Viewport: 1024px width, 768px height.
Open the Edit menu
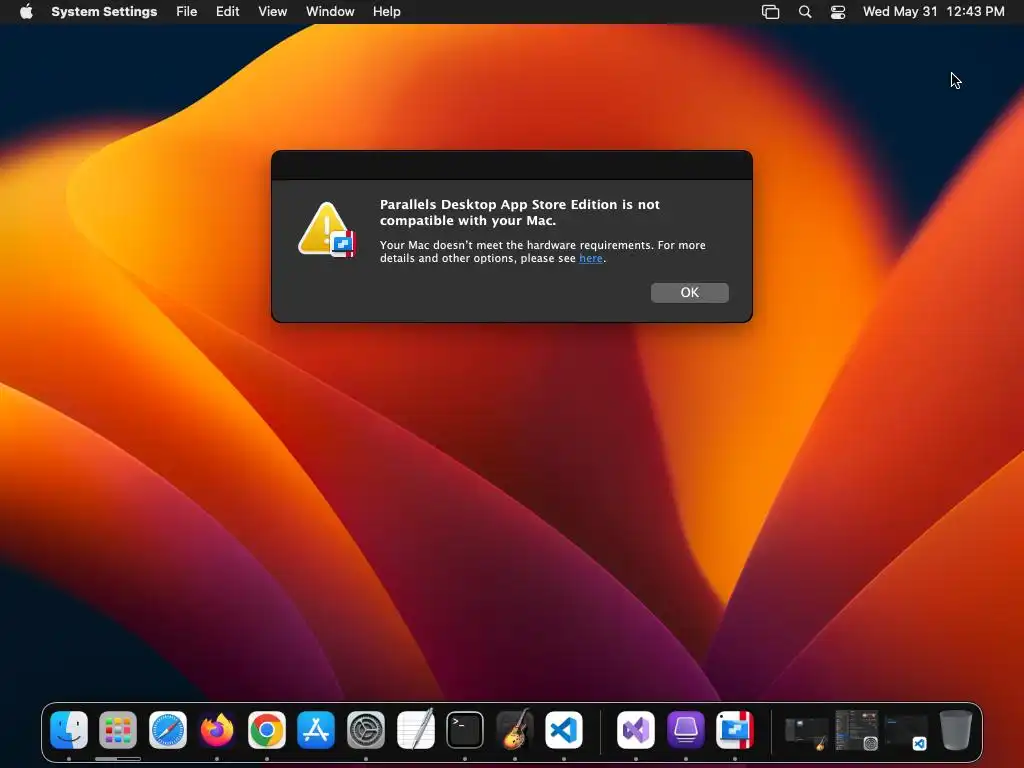[227, 12]
